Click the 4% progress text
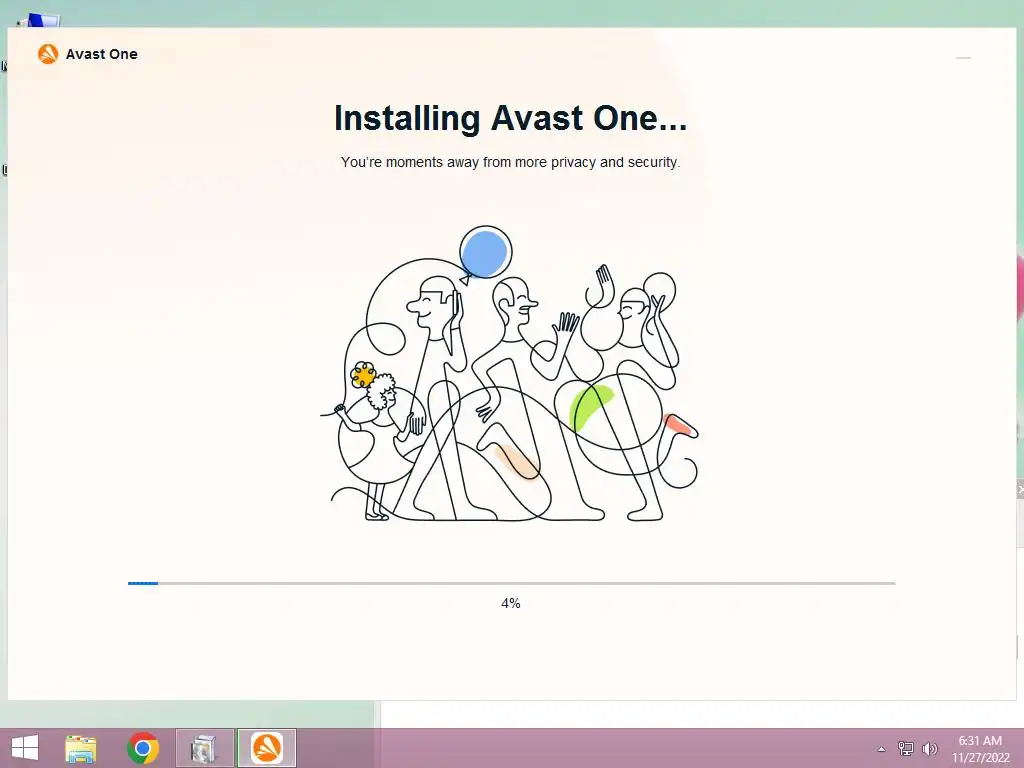The height and width of the screenshot is (768, 1024). click(x=511, y=603)
